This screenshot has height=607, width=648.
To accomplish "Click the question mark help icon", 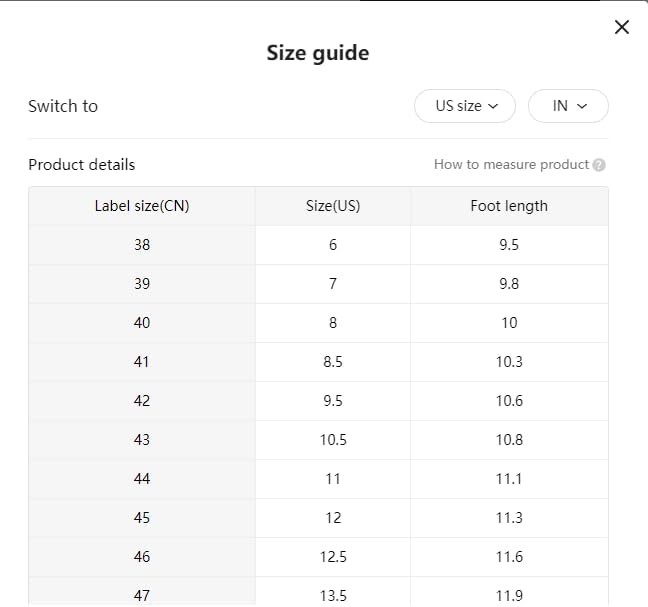I will 599,165.
